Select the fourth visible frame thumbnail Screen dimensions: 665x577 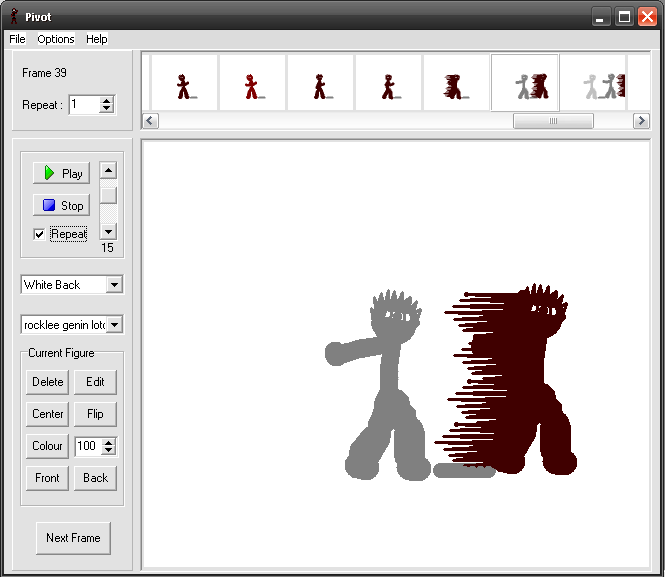[388, 82]
